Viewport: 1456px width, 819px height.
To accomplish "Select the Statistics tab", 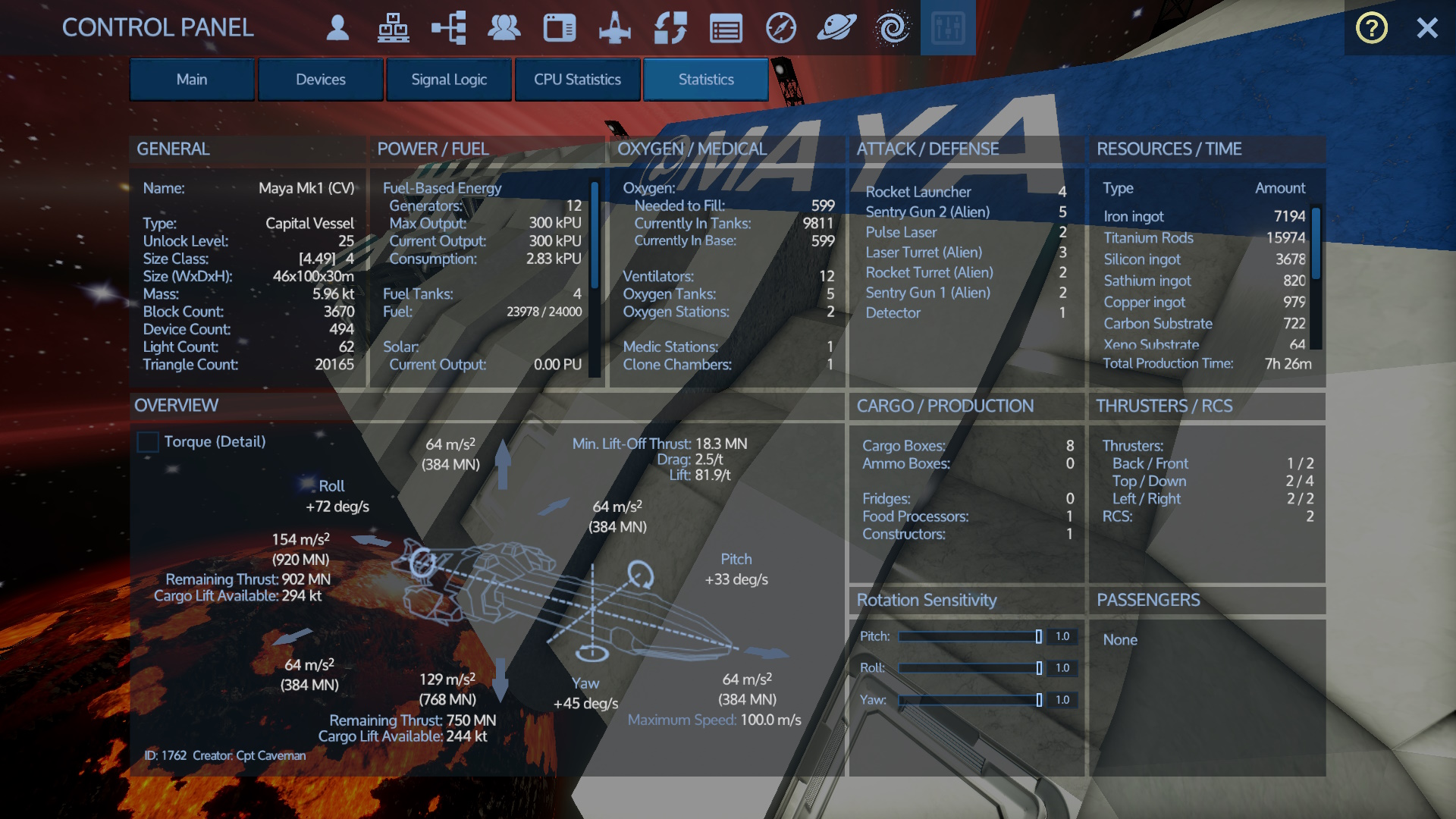I will tap(706, 80).
